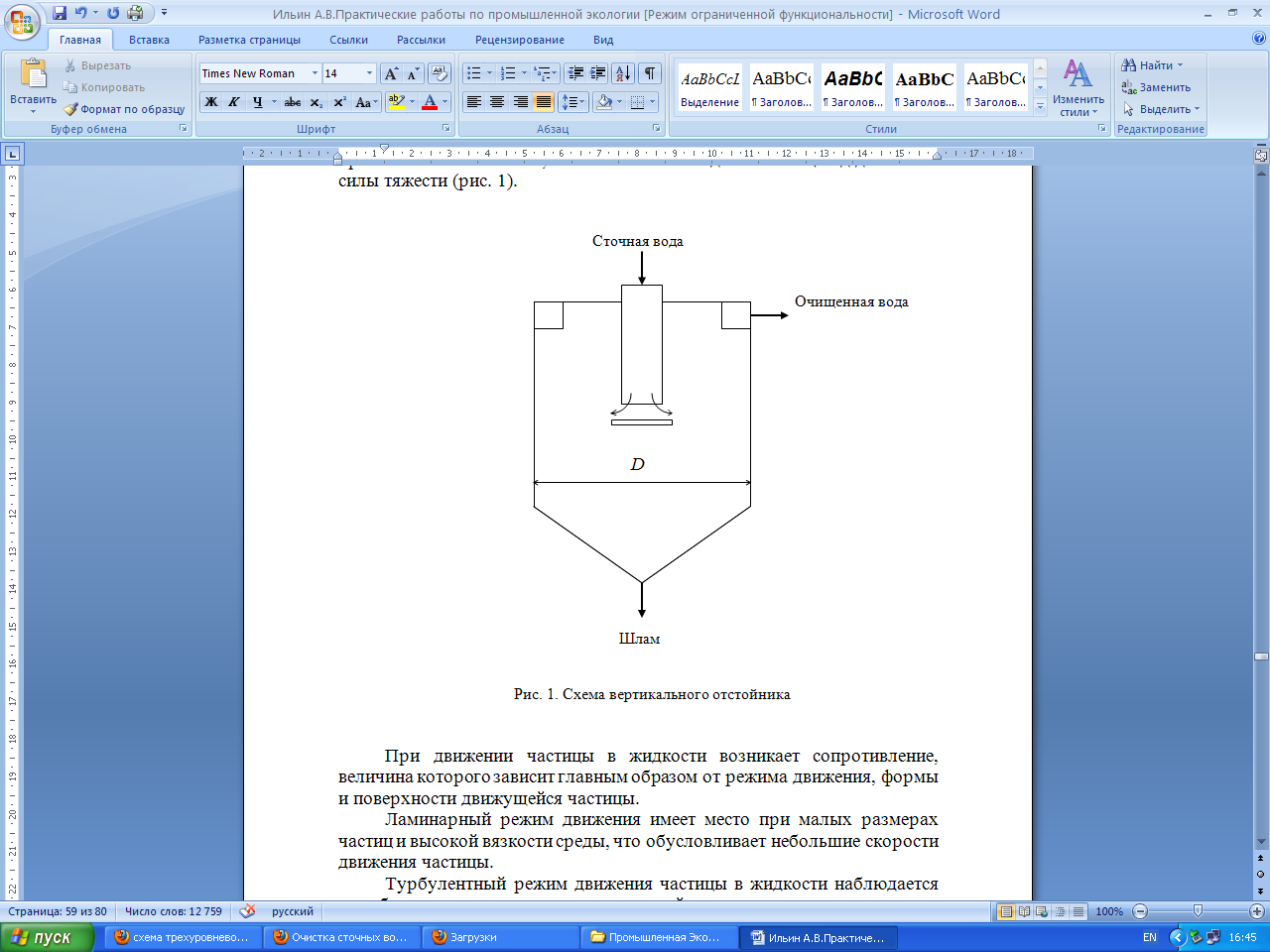This screenshot has width=1270, height=952.
Task: Click the Вставить paste icon
Action: [x=33, y=74]
